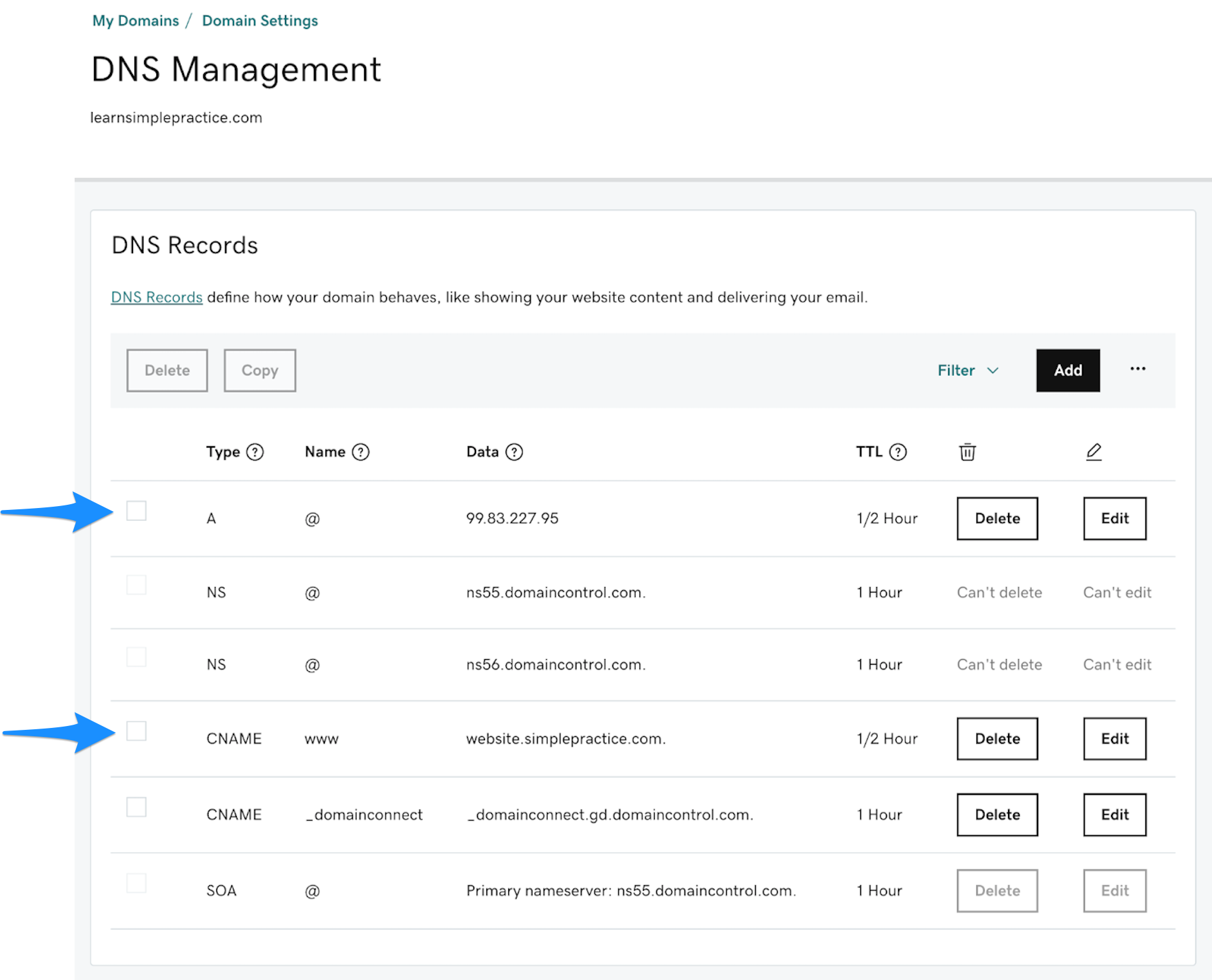Open the three-dot more options menu

click(1137, 369)
